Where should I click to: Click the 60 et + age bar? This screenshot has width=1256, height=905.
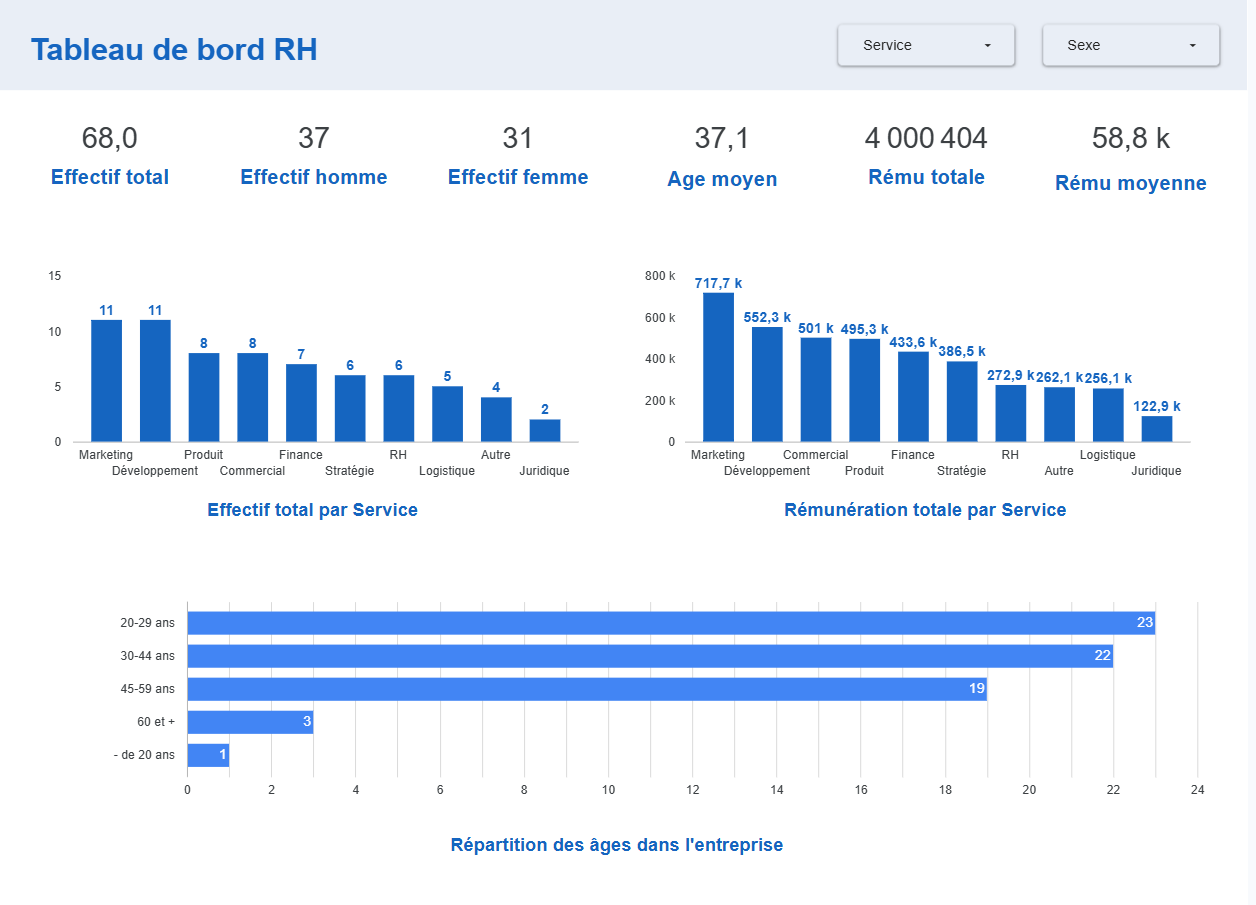pos(250,722)
